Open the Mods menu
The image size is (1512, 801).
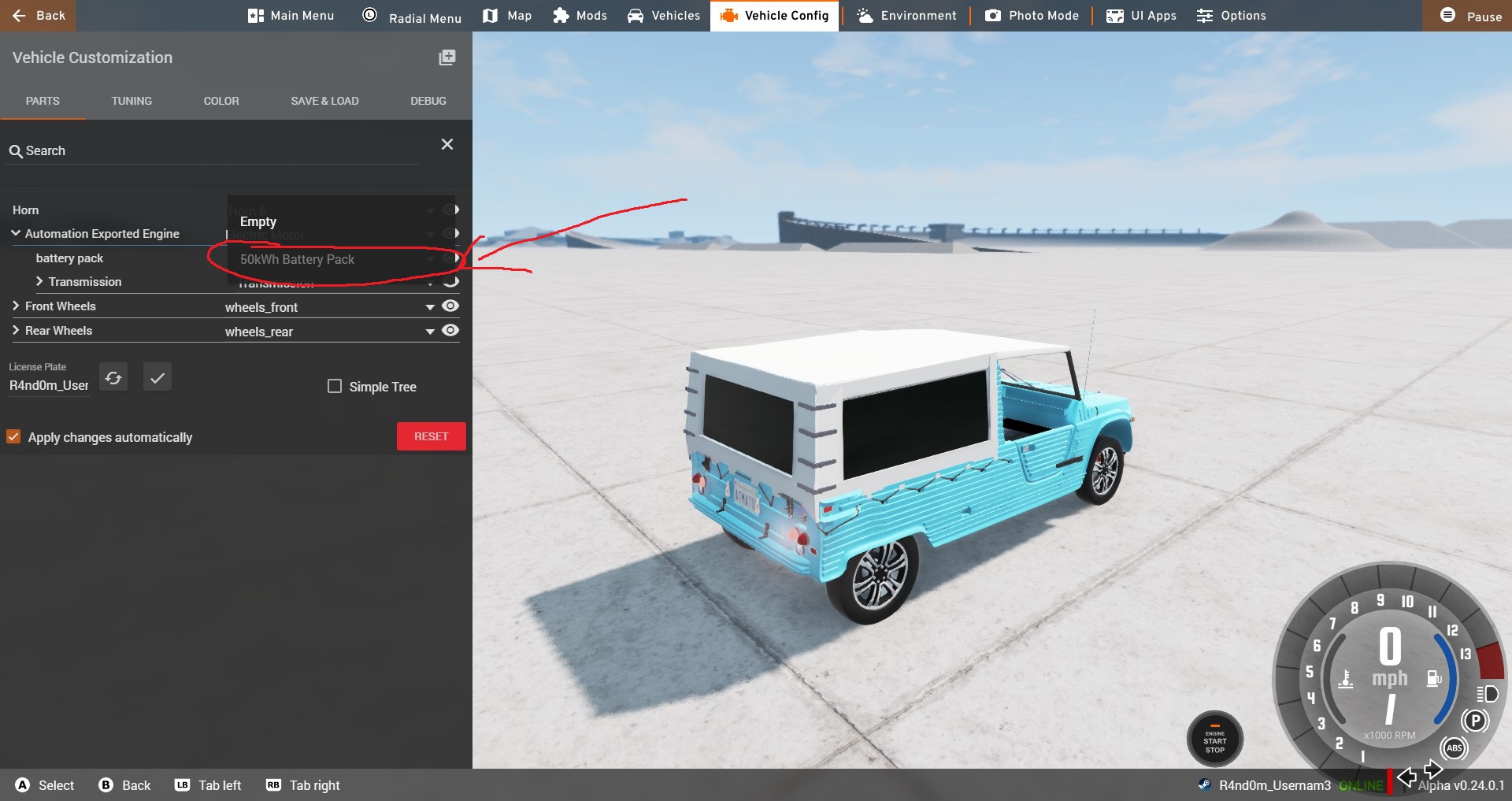tap(580, 16)
